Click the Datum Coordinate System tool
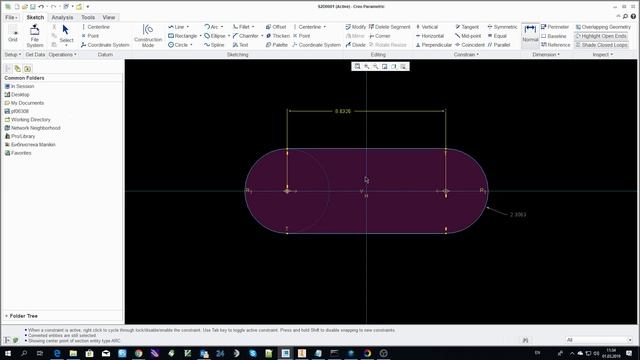640x360 pixels. 105,45
